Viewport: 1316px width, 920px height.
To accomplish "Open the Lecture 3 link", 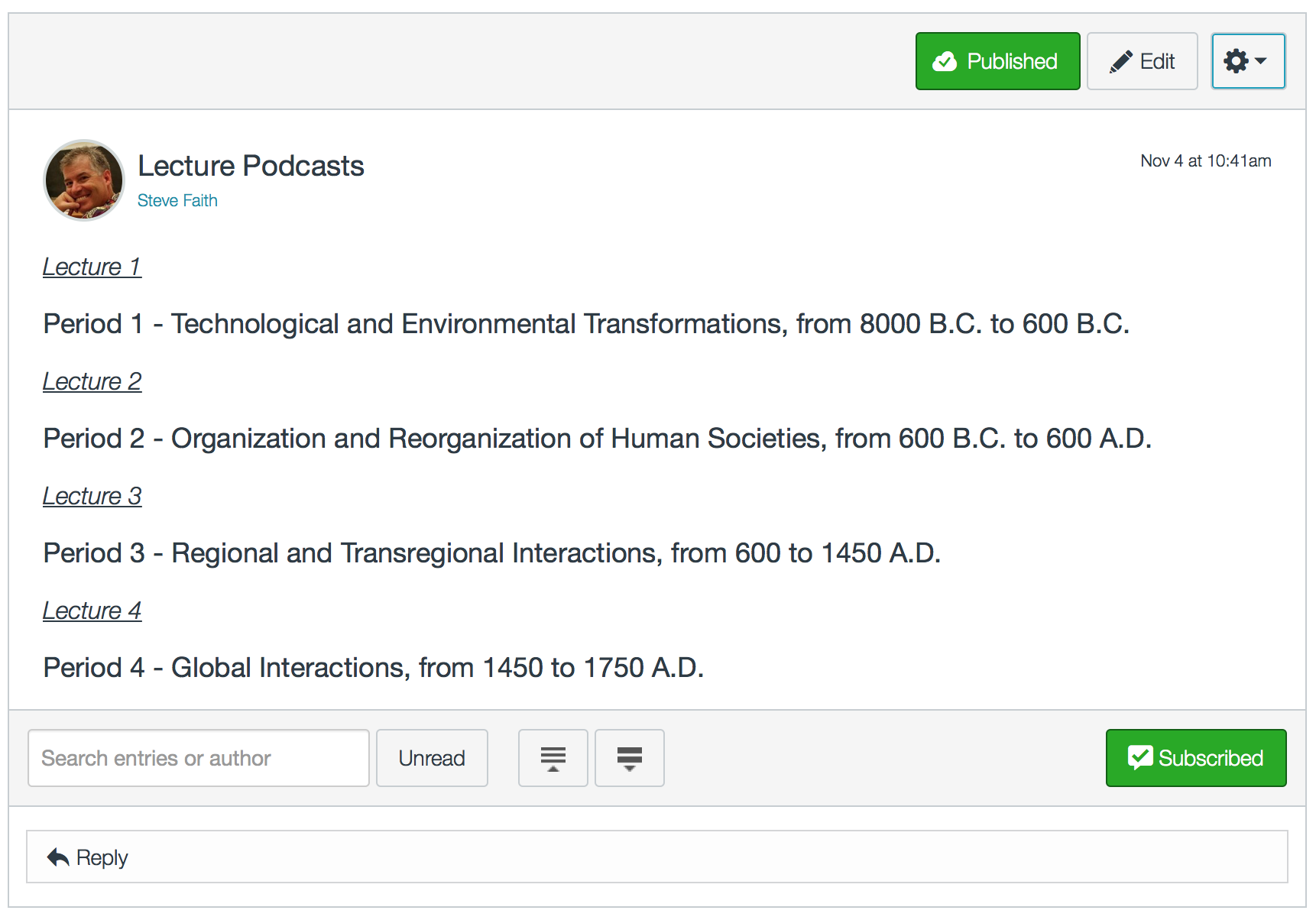I will pos(92,496).
